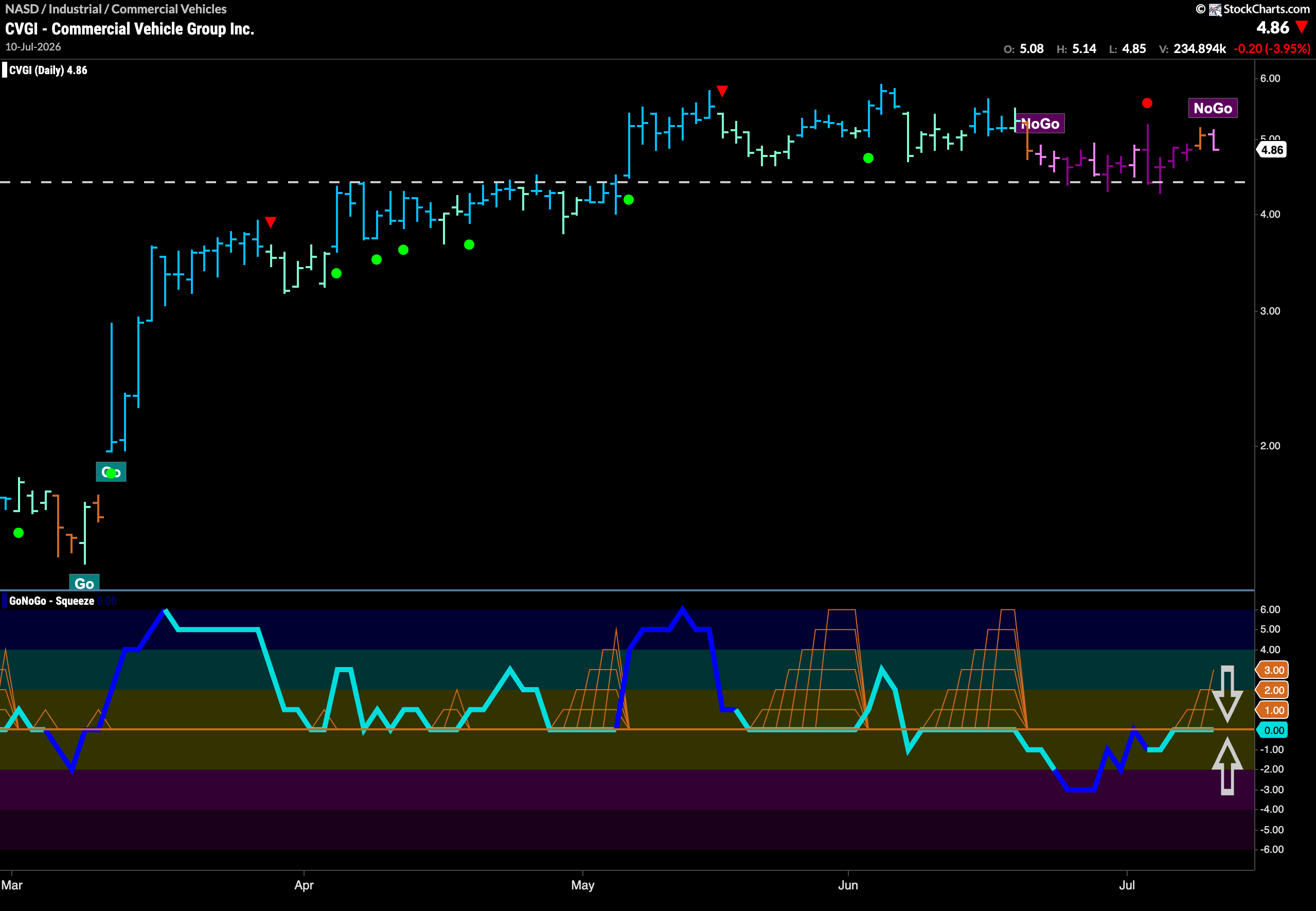Click the low value 4.85

1133,48
